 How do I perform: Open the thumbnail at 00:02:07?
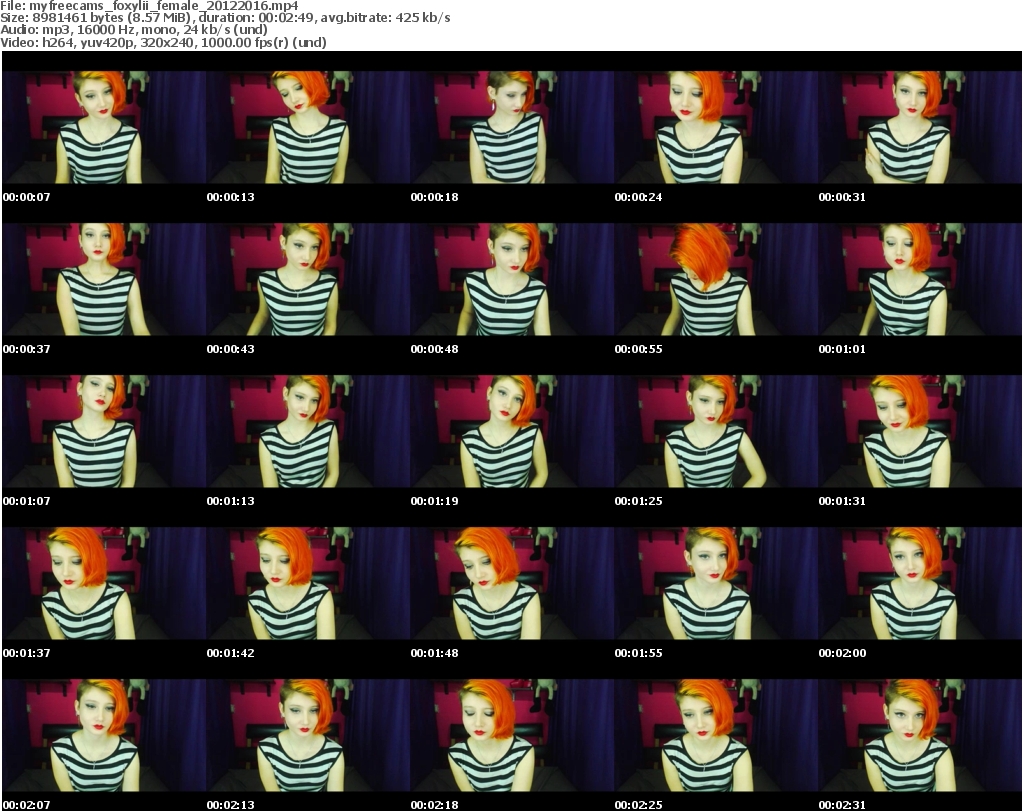[x=104, y=736]
